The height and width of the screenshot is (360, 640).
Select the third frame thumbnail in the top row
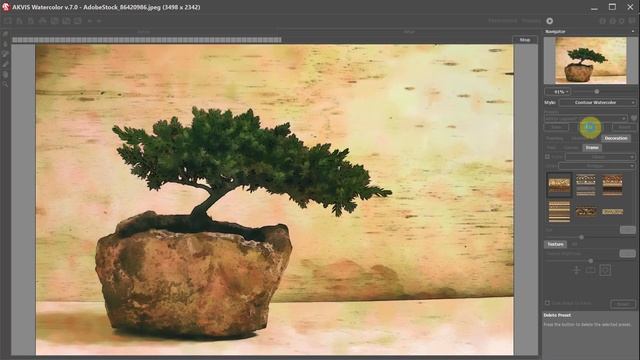pos(612,185)
